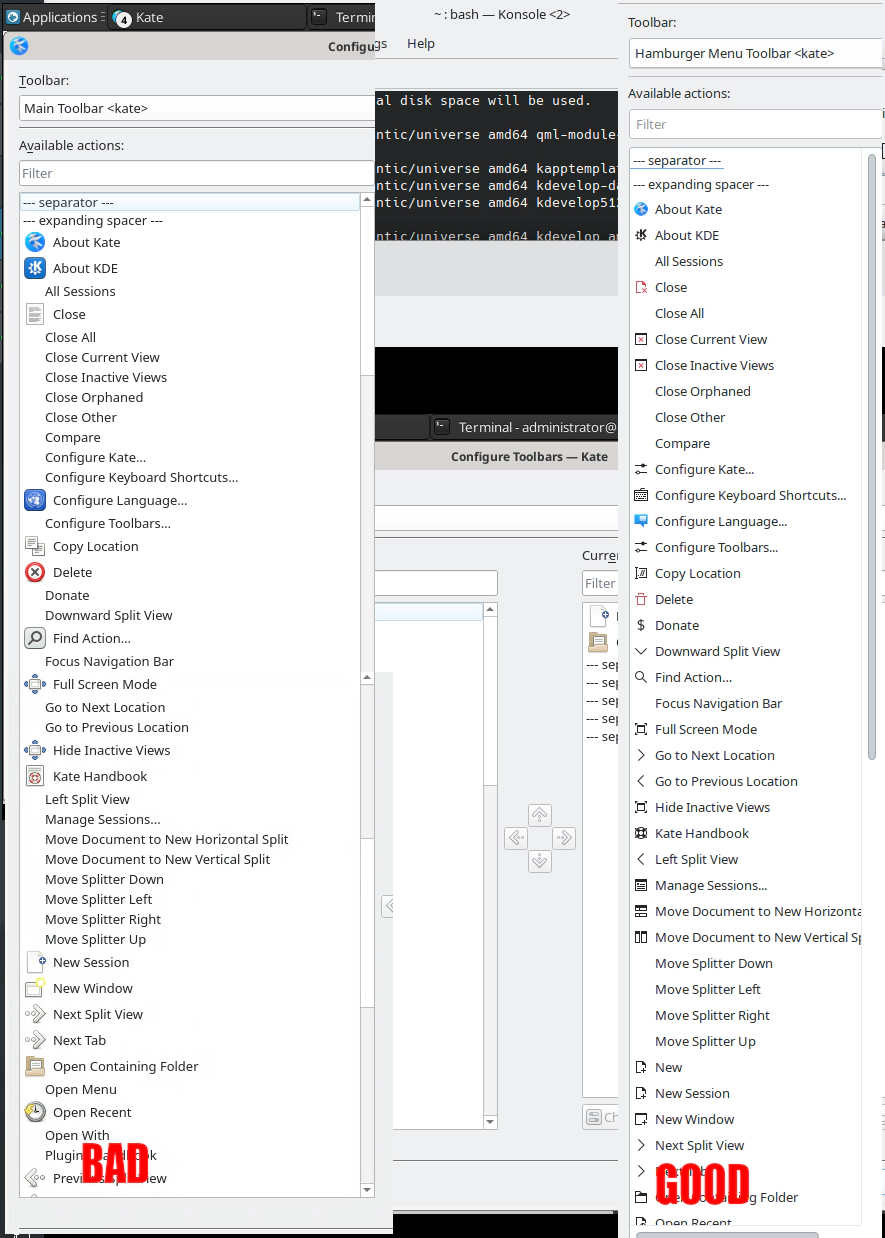Open Main Toolbar <kate> combo box
This screenshot has height=1238, width=885.
click(197, 108)
